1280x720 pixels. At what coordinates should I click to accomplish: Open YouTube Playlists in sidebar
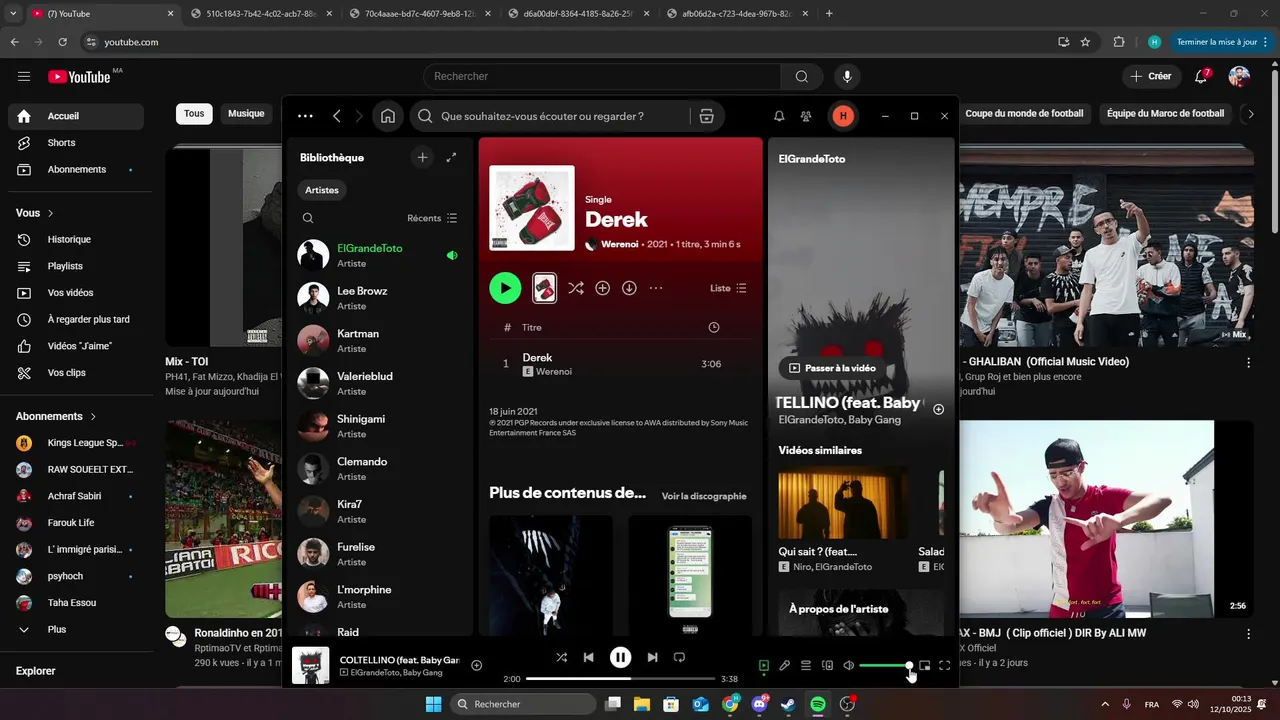[76, 266]
